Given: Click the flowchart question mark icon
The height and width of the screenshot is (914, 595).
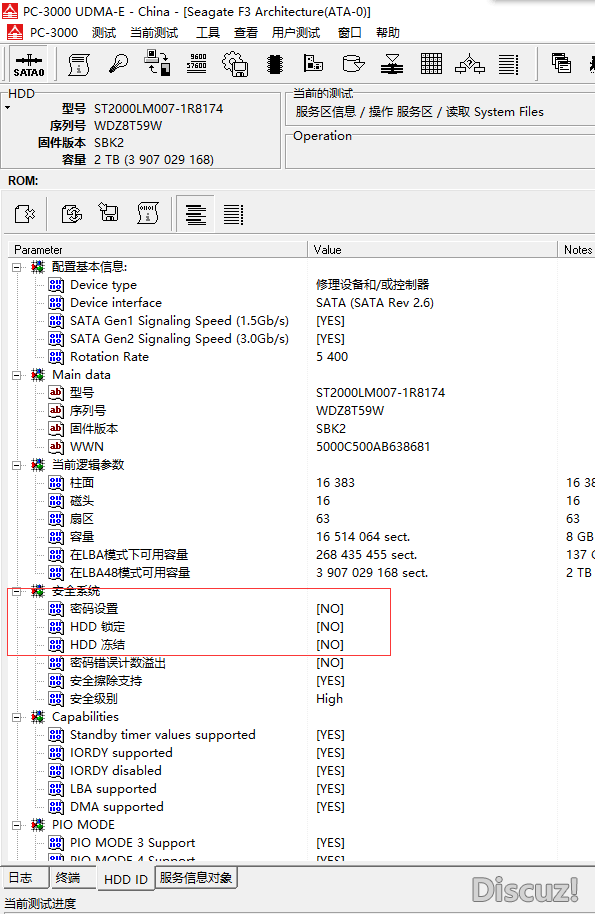Looking at the screenshot, I should [470, 64].
